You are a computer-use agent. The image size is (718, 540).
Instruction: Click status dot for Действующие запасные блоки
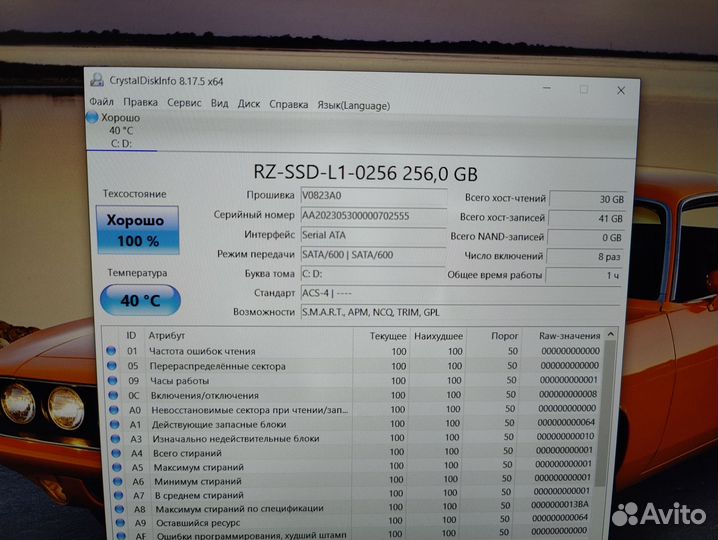(x=115, y=424)
